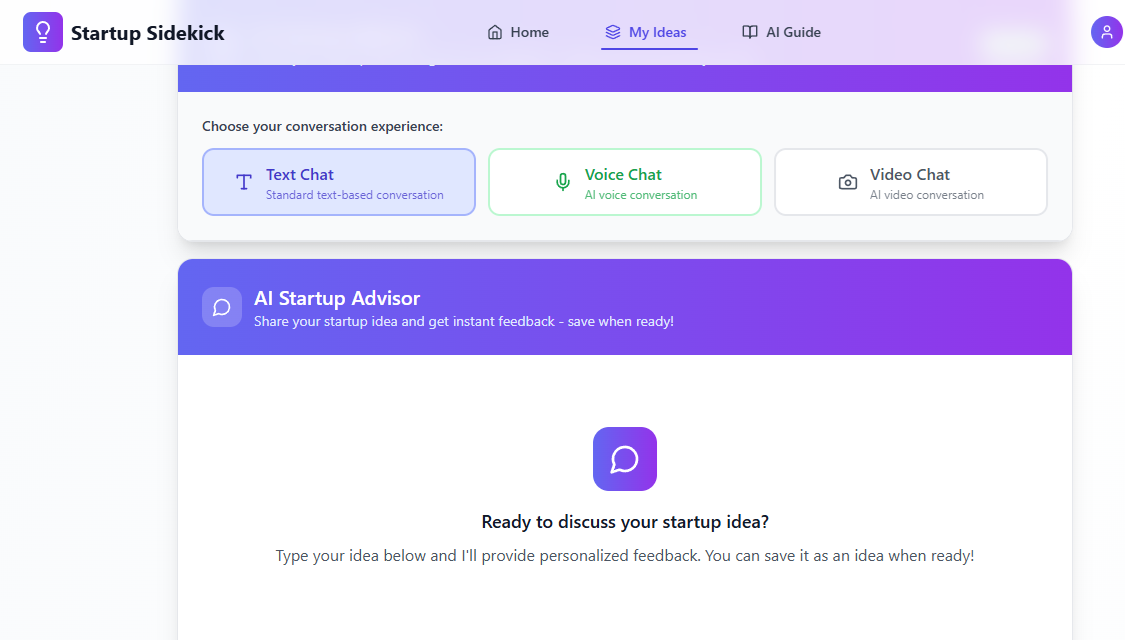Screen dimensions: 1125x640
Task: Click the camera icon for Video Chat
Action: 848,181
